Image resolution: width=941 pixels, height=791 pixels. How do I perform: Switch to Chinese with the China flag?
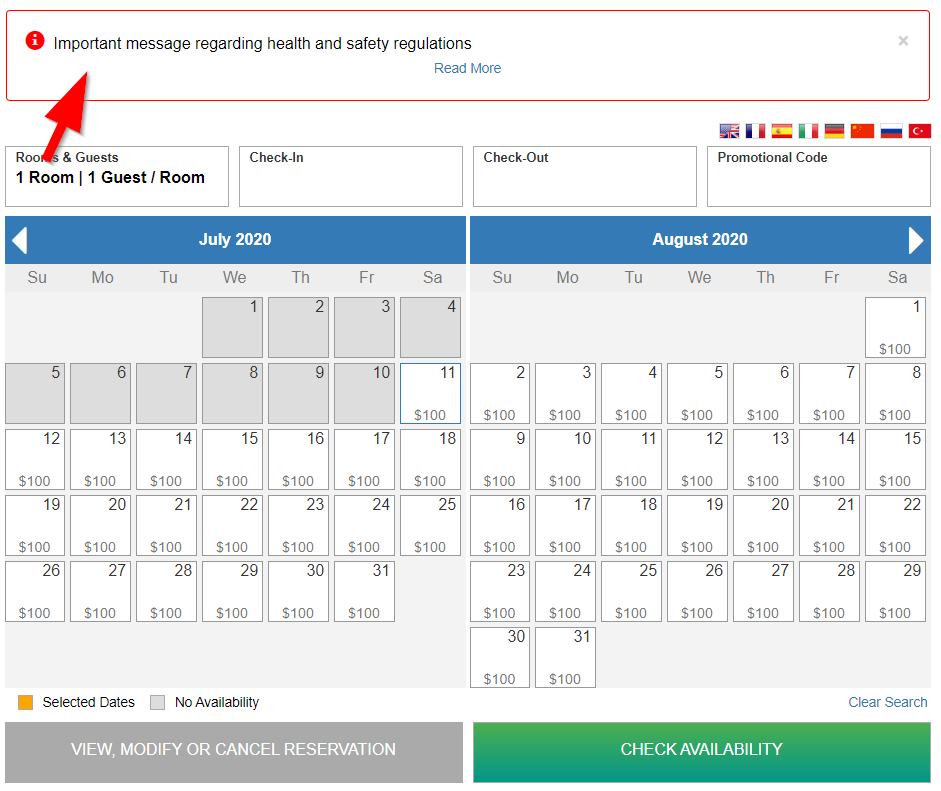862,131
